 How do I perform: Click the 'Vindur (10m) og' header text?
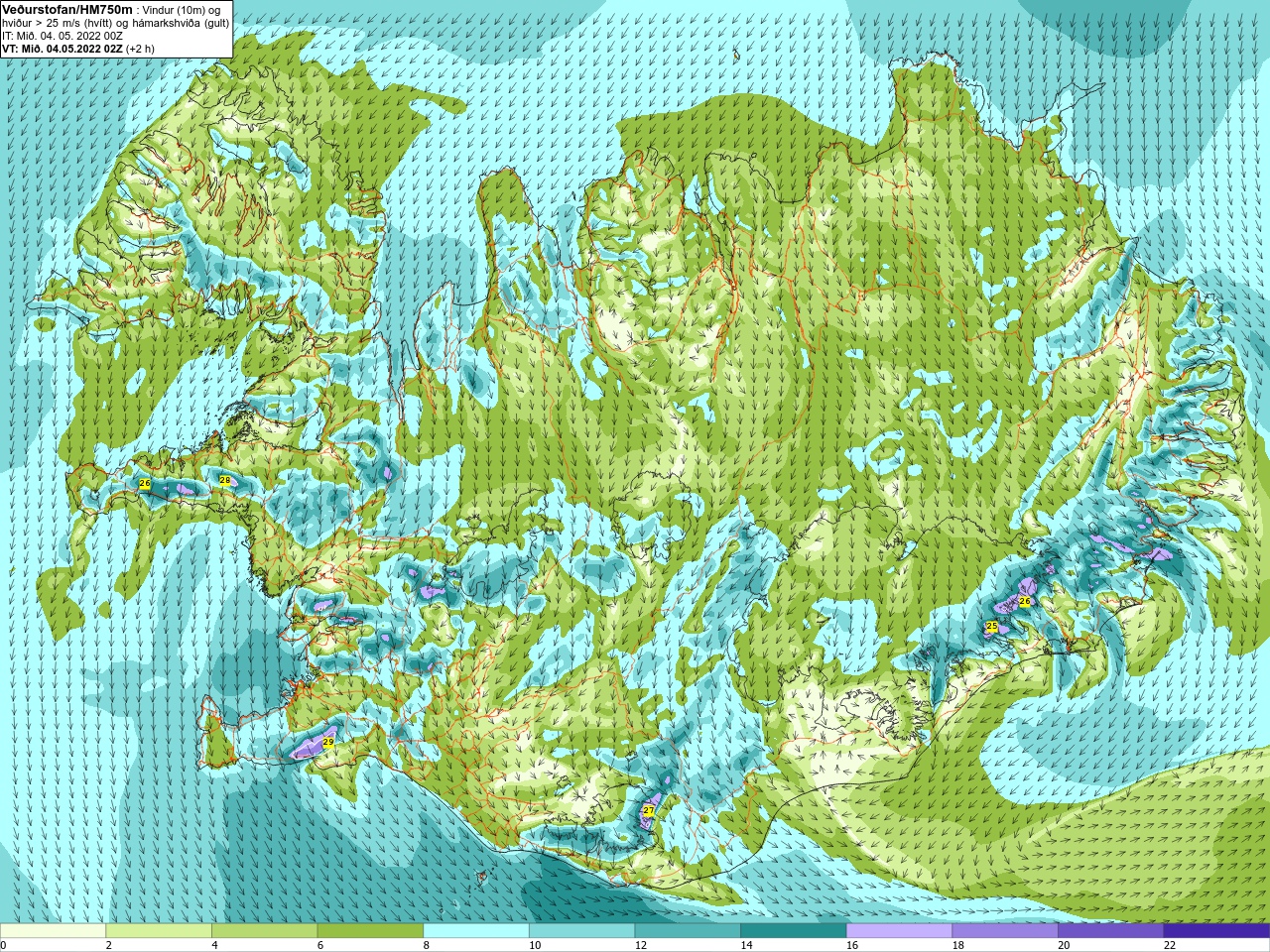(x=182, y=10)
